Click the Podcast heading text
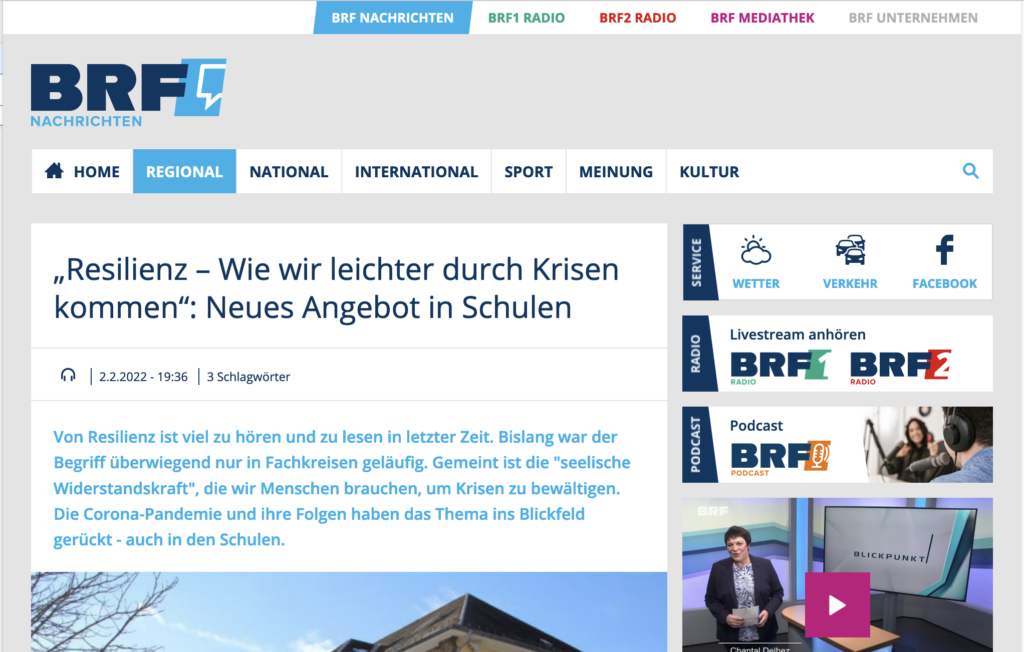1024x652 pixels. [756, 425]
